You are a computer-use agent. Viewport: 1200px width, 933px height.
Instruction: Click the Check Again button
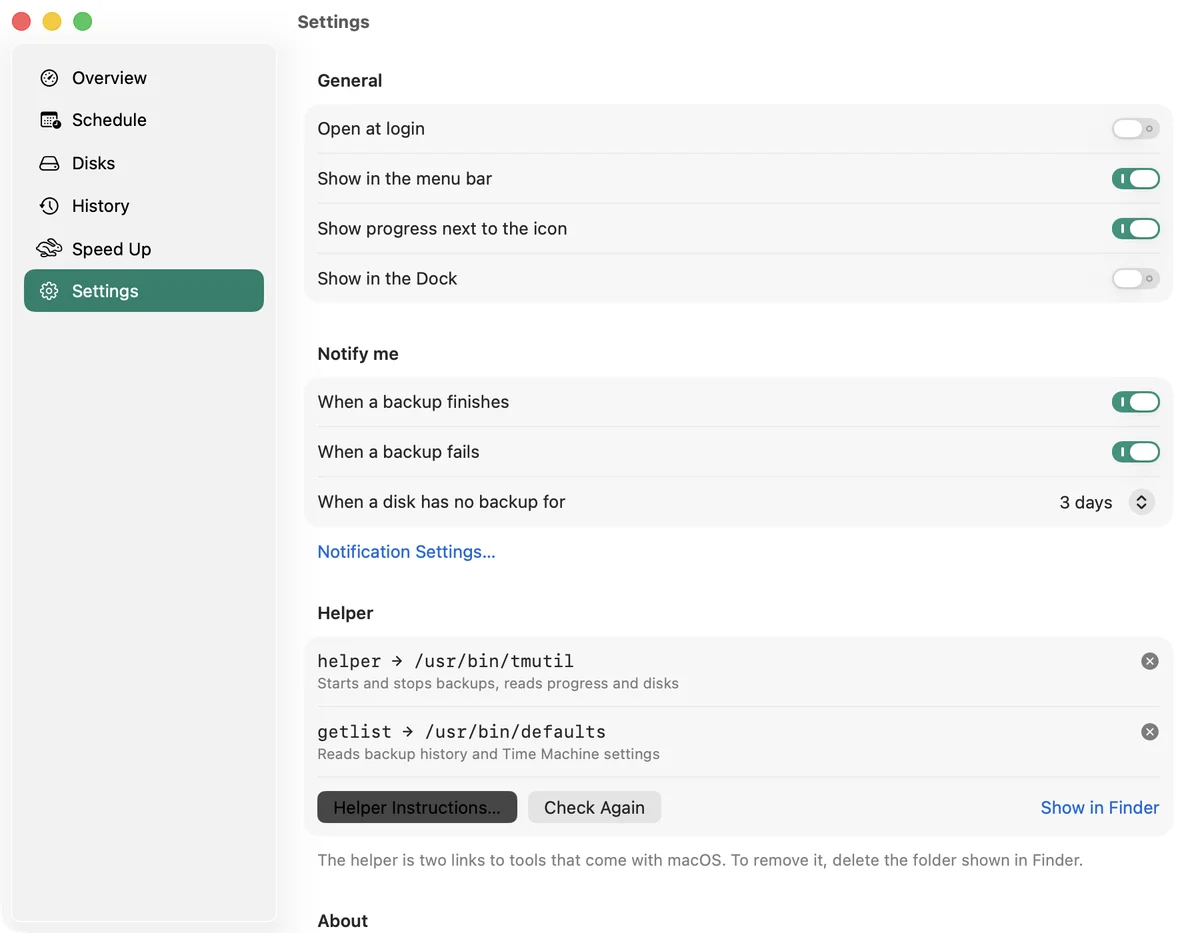[594, 808]
